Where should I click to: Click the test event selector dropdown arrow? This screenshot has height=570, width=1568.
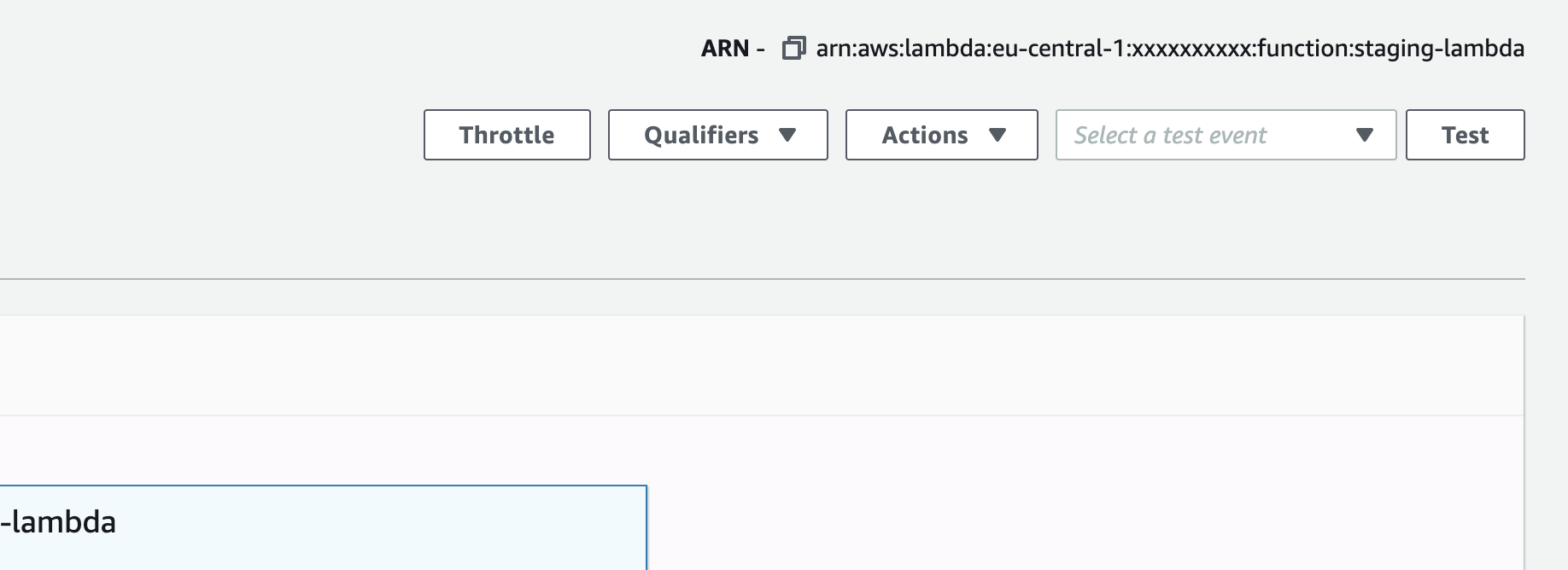point(1364,135)
